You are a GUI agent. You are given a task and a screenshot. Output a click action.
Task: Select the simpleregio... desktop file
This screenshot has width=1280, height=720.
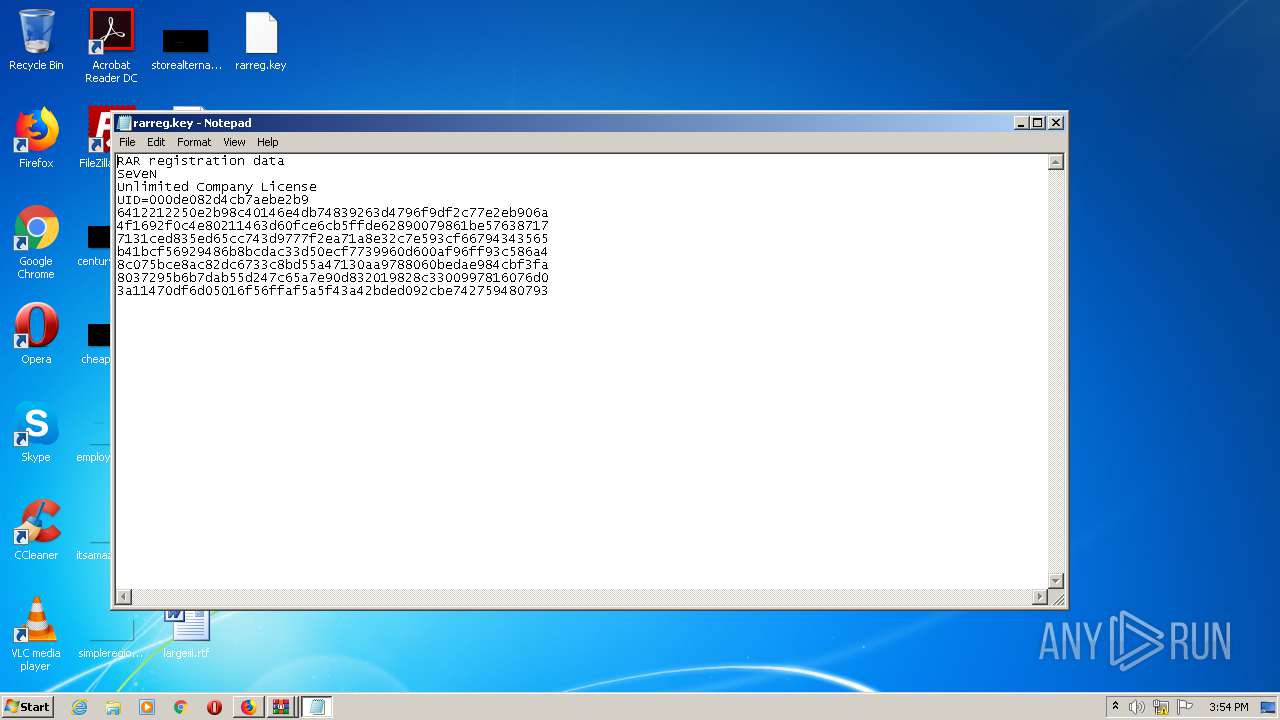(x=111, y=640)
